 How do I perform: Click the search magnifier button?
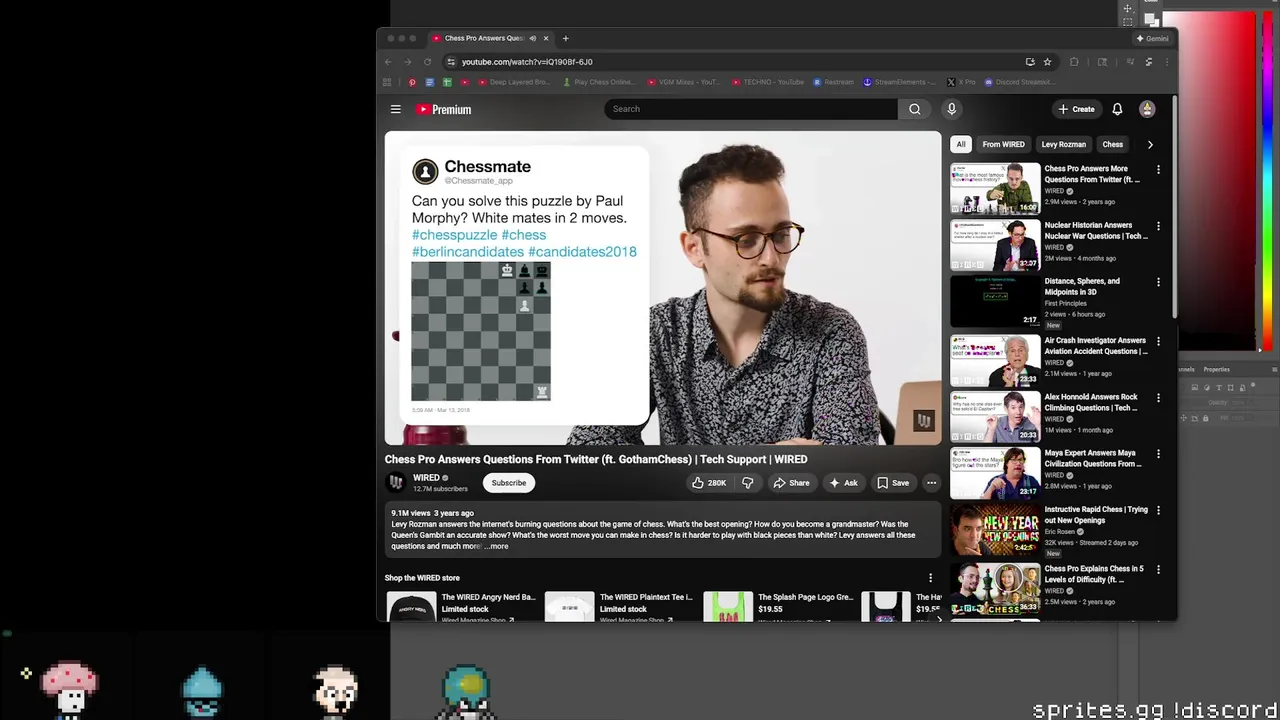[914, 109]
